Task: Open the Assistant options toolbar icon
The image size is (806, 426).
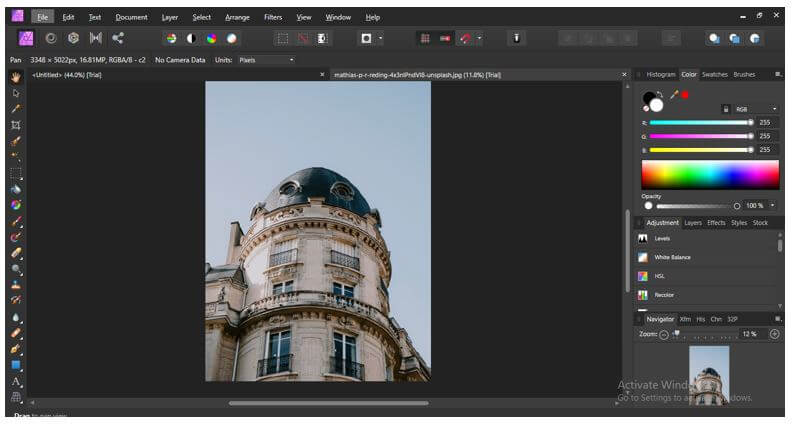Action: tap(517, 39)
